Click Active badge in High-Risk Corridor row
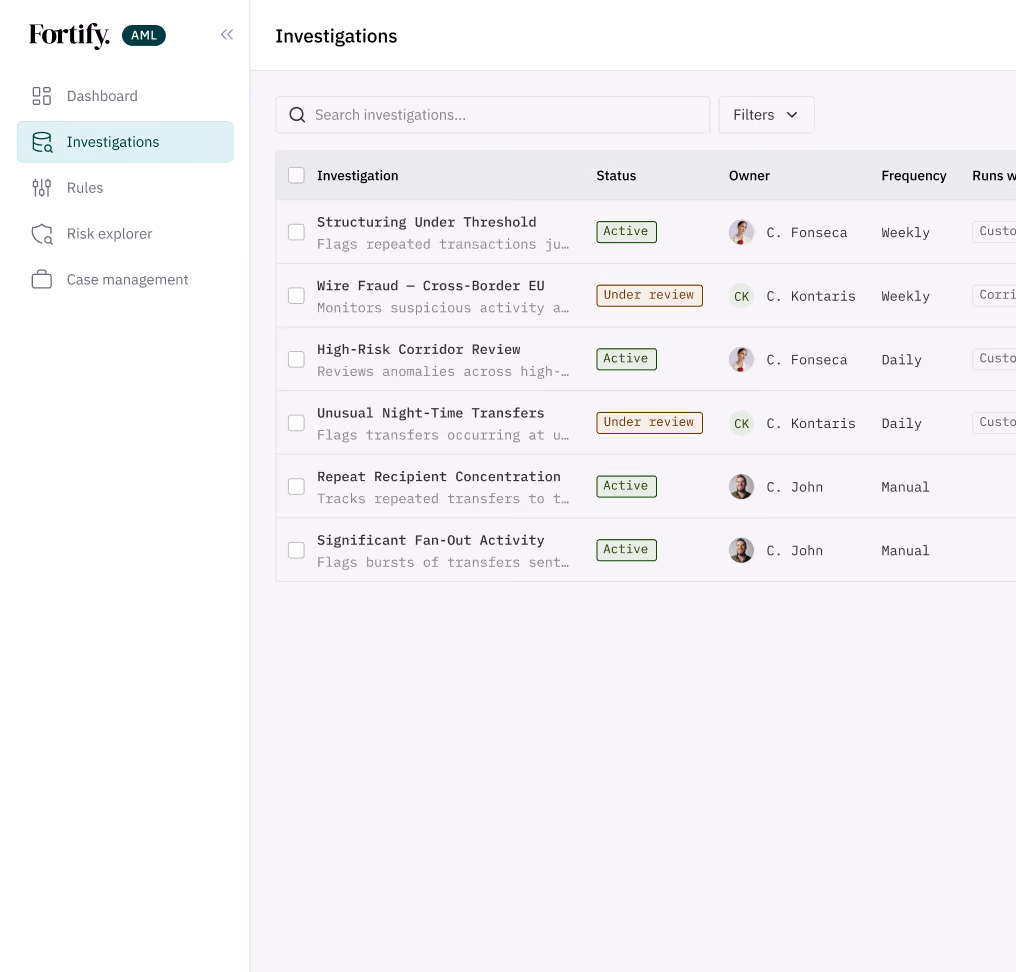Screen dimensions: 1016x972 point(626,359)
